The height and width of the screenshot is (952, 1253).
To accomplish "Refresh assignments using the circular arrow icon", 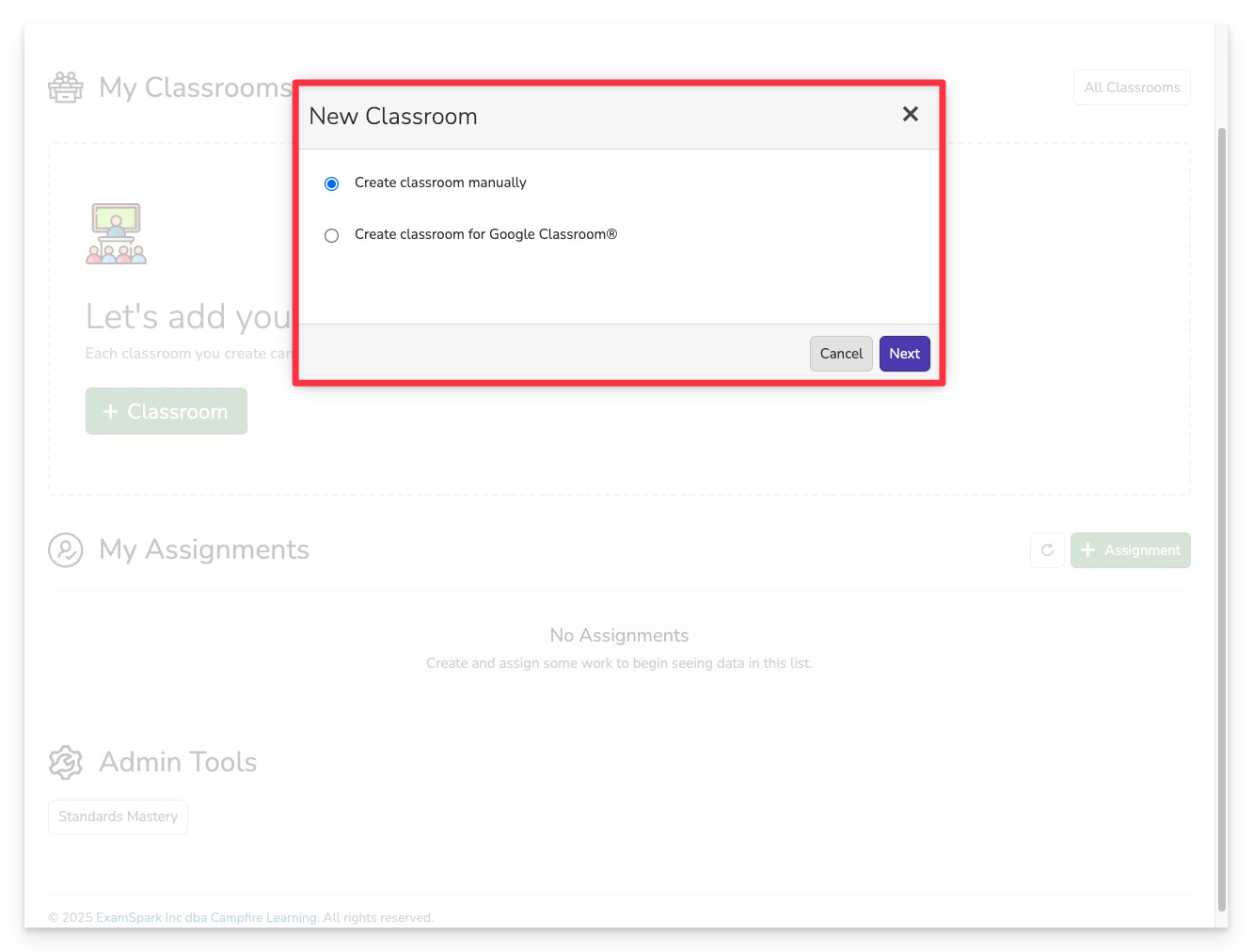I will pyautogui.click(x=1047, y=550).
